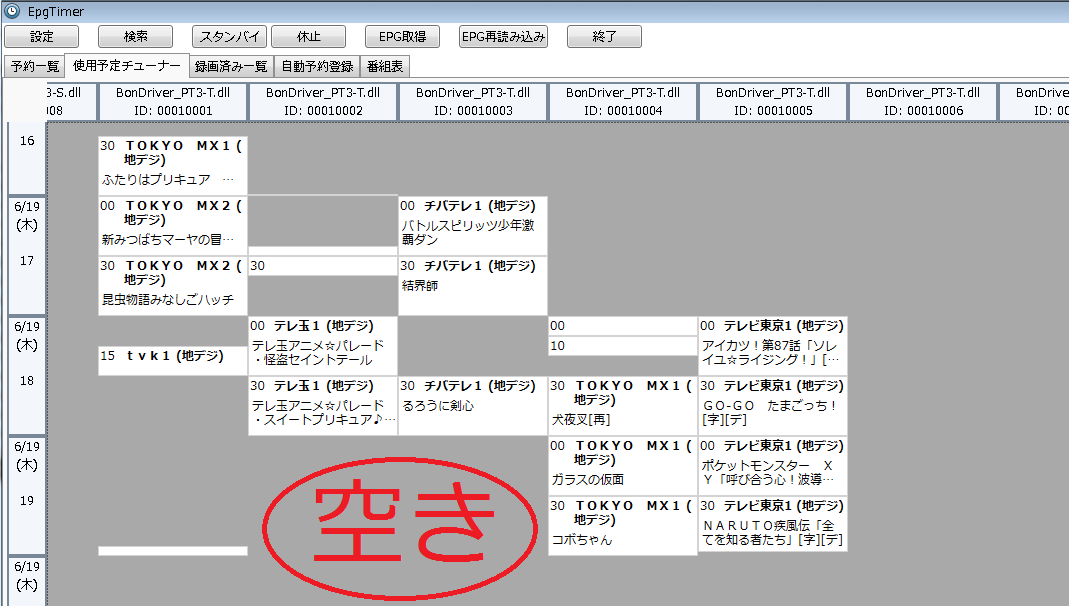This screenshot has height=606, width=1069.
Task: Click the 検索 search button
Action: click(135, 36)
